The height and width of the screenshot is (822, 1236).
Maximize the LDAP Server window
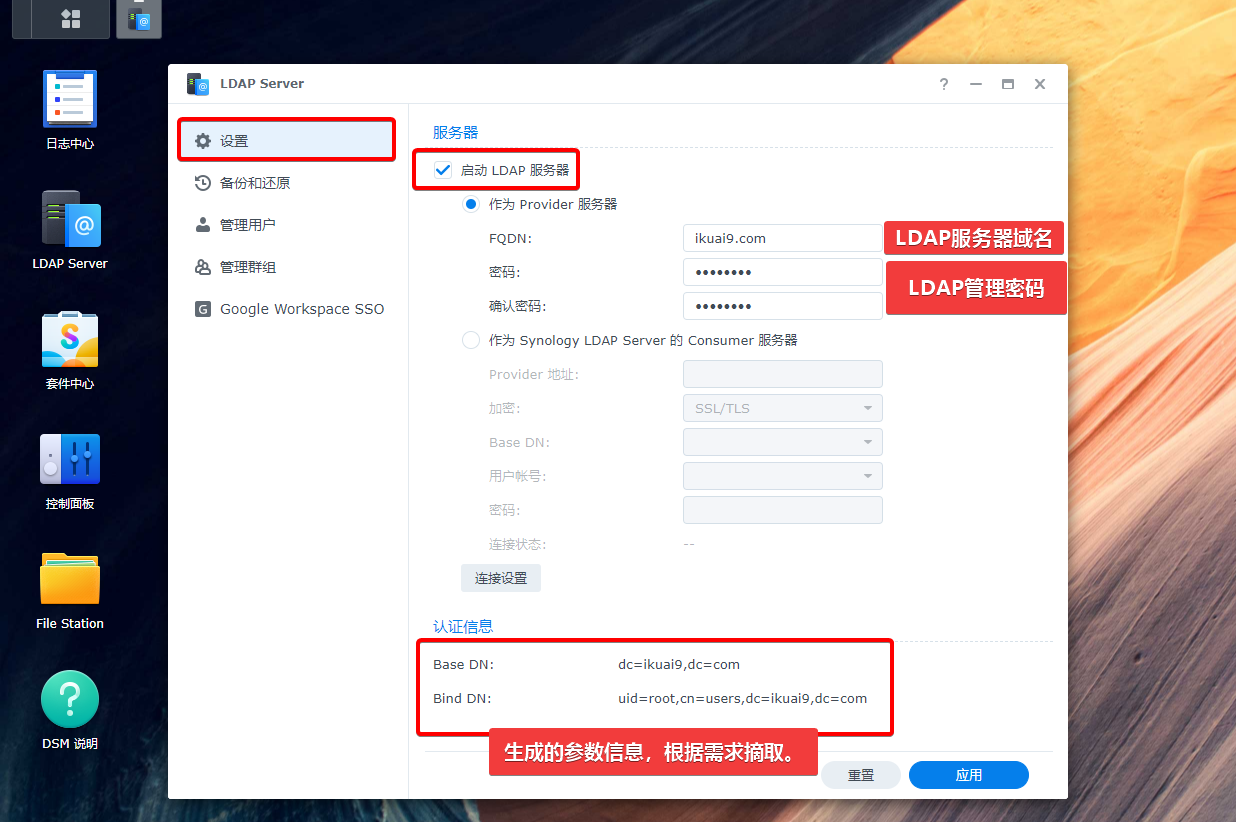[1008, 84]
